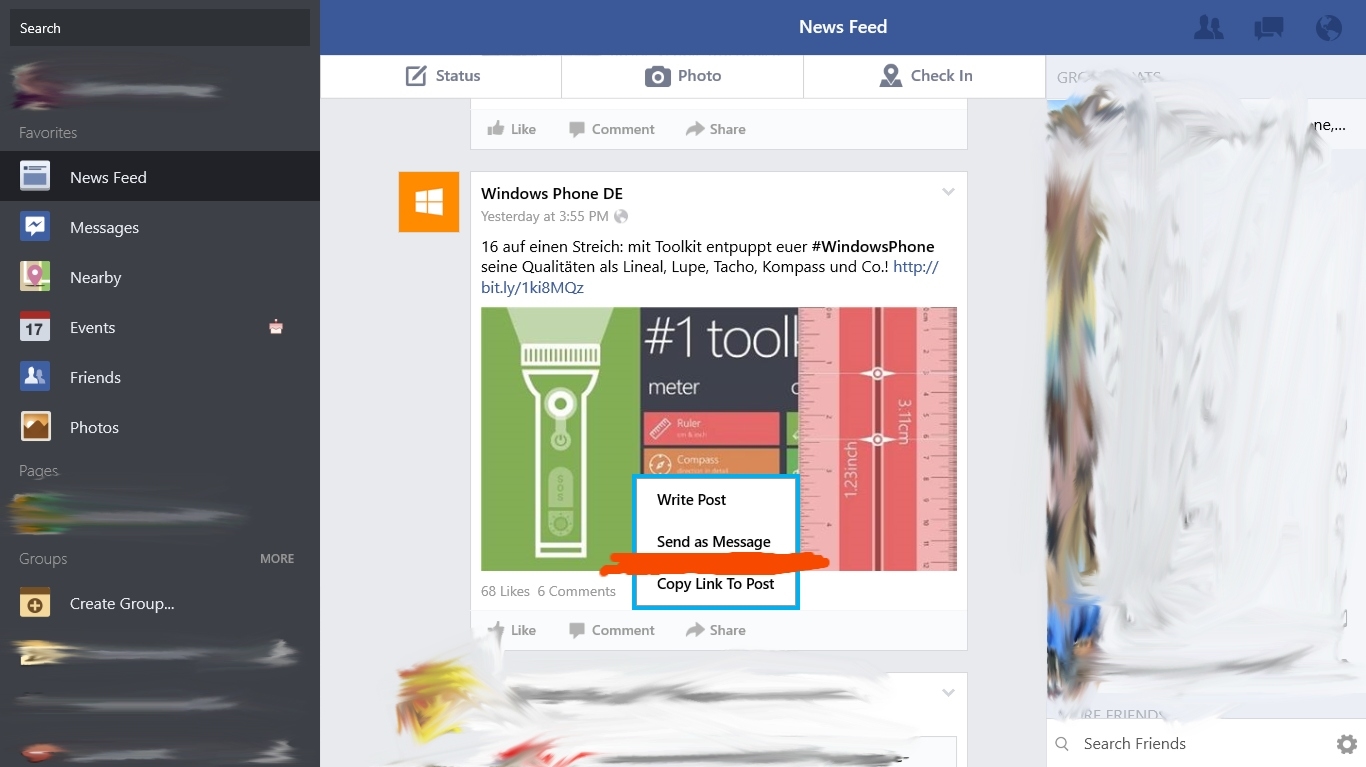The height and width of the screenshot is (767, 1366).
Task: Open the messages chat icon in header
Action: pyautogui.click(x=1269, y=28)
